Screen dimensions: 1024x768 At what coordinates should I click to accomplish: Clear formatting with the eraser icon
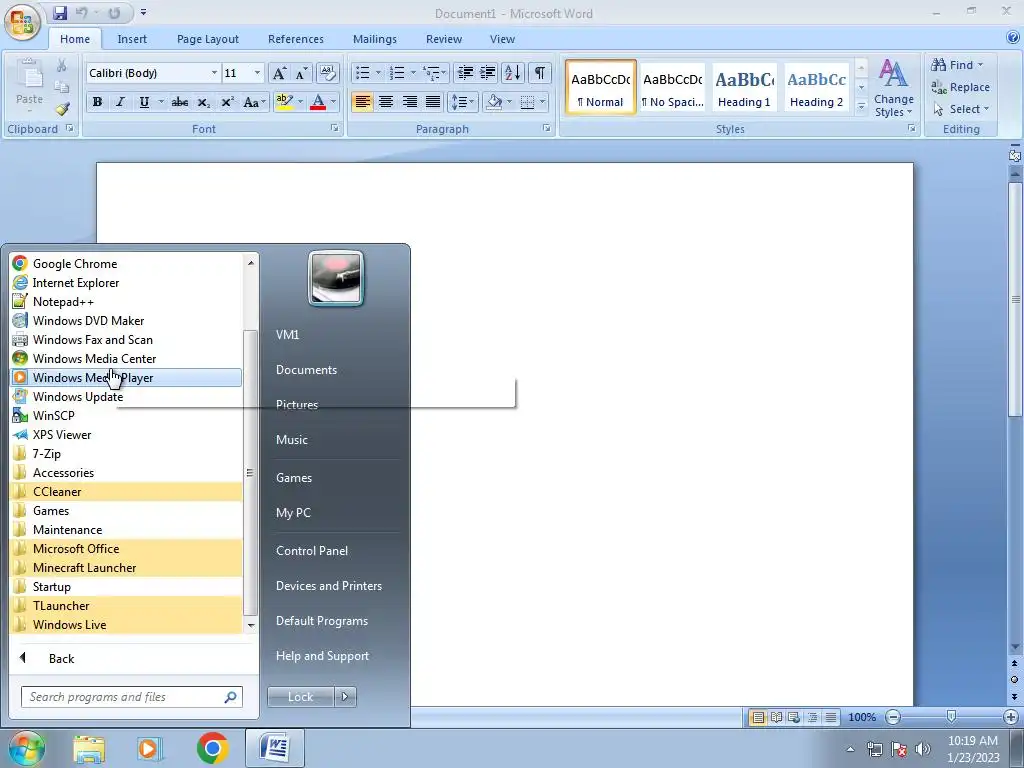tap(328, 73)
